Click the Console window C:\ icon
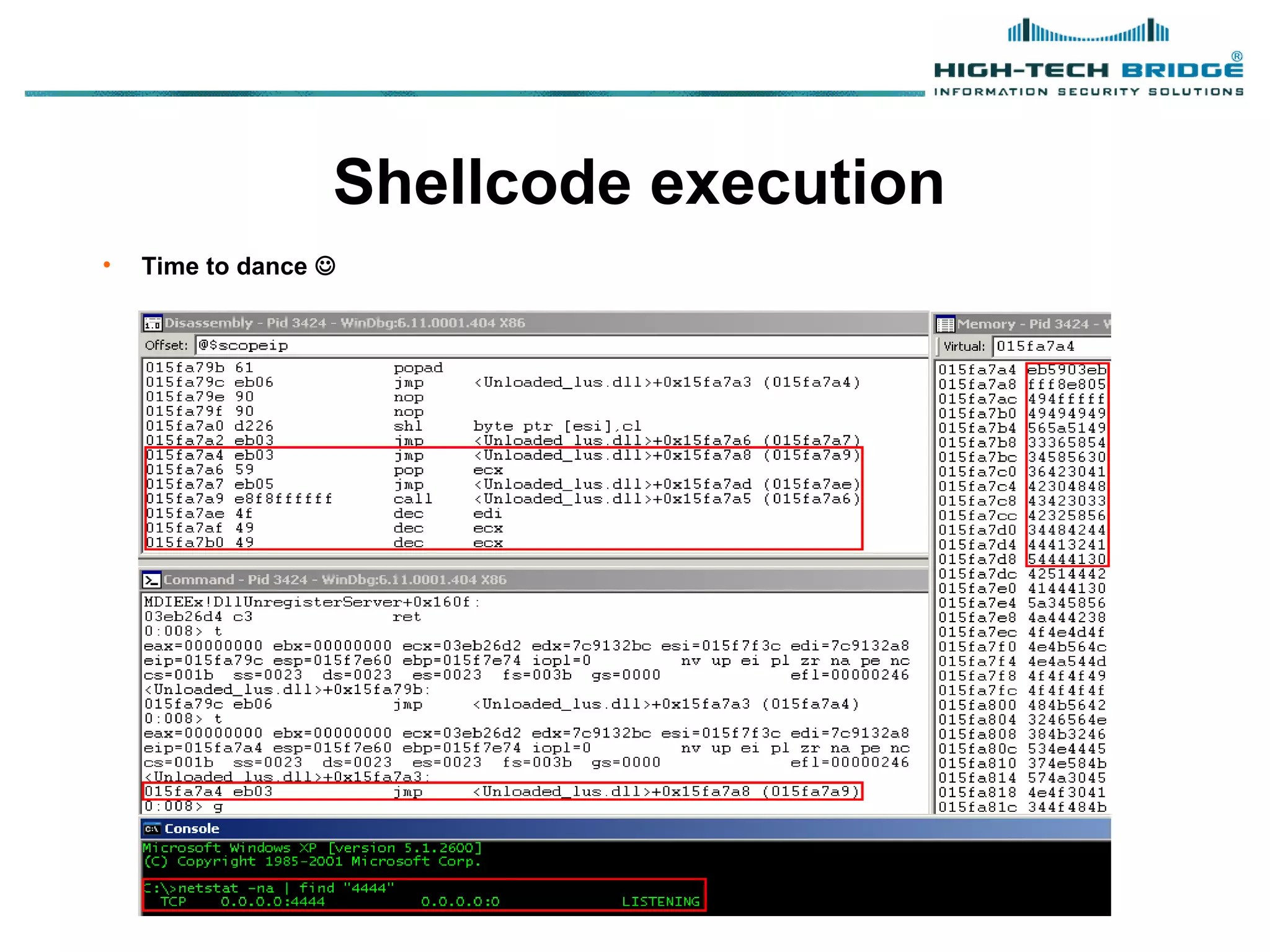1270x952 pixels. coord(152,829)
